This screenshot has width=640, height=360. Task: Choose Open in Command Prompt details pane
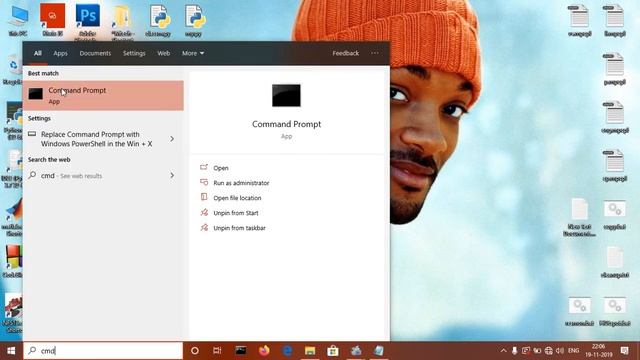click(221, 168)
